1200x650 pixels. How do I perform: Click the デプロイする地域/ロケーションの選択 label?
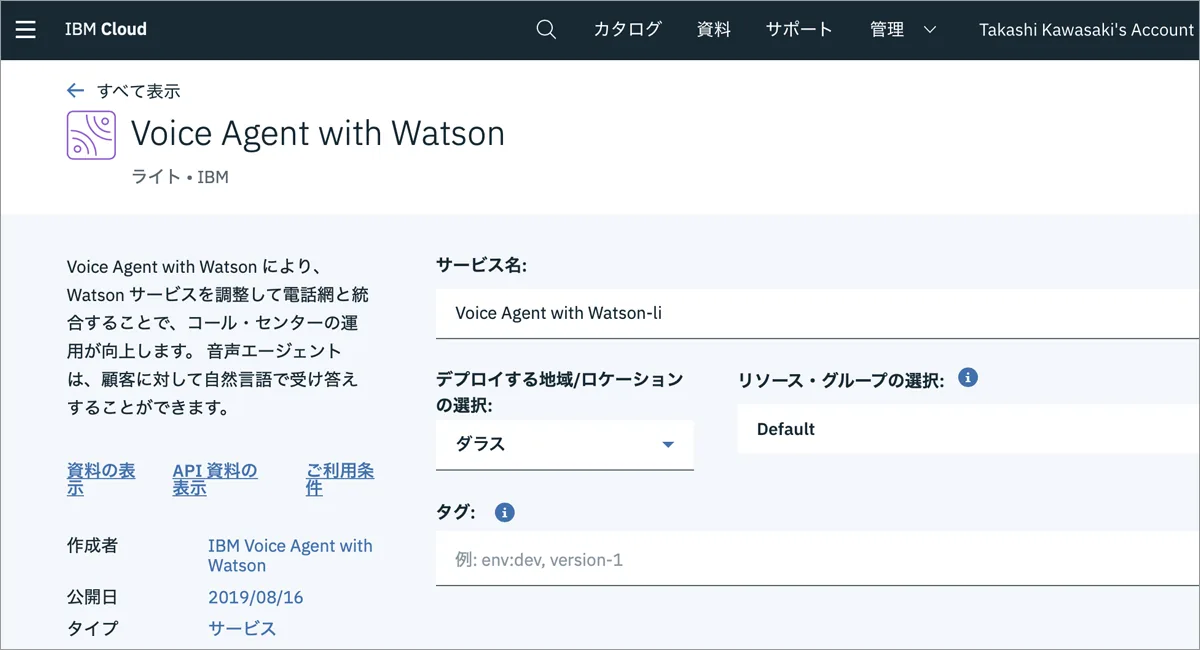coord(560,393)
